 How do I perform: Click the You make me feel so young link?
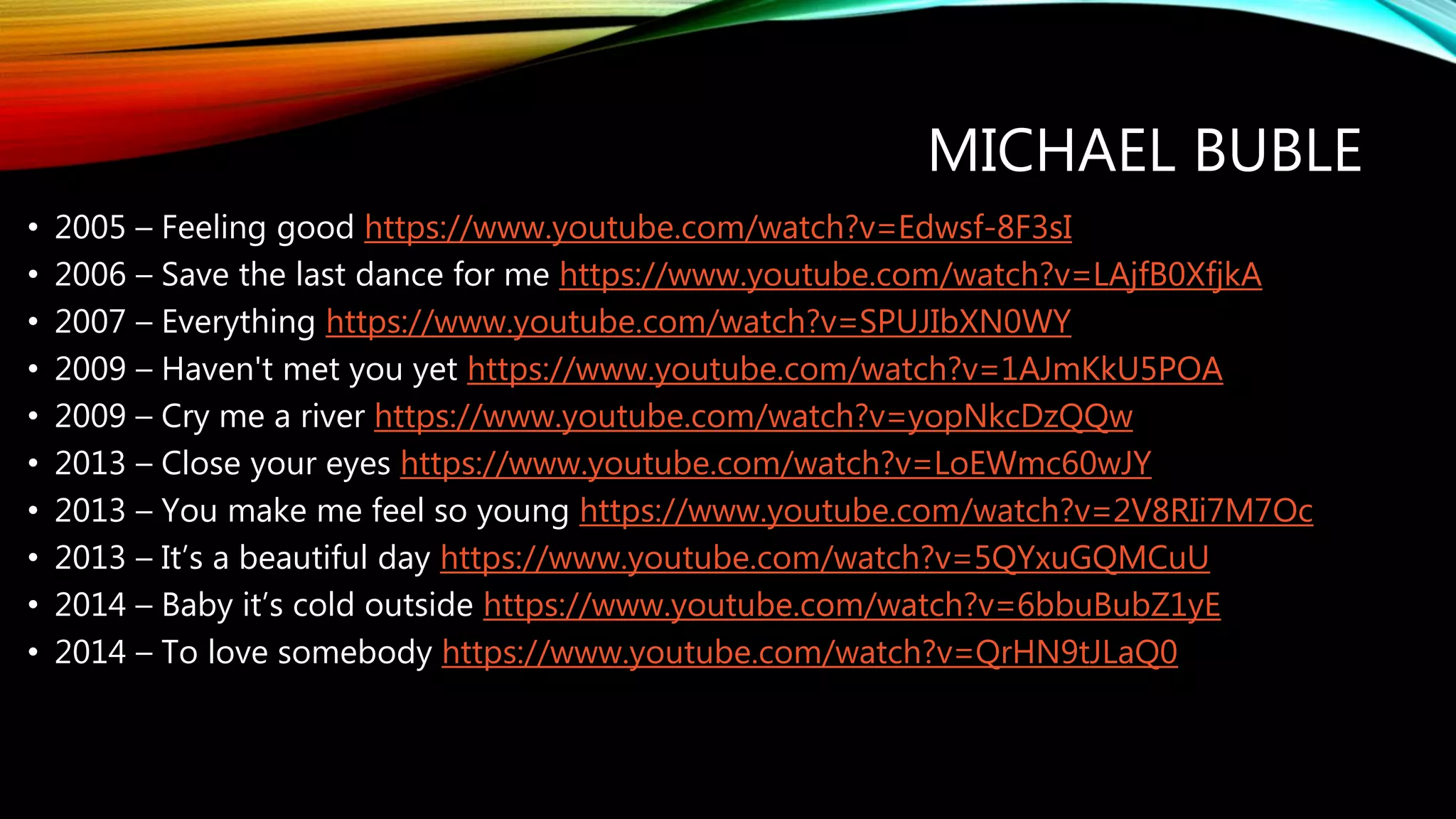coord(946,511)
